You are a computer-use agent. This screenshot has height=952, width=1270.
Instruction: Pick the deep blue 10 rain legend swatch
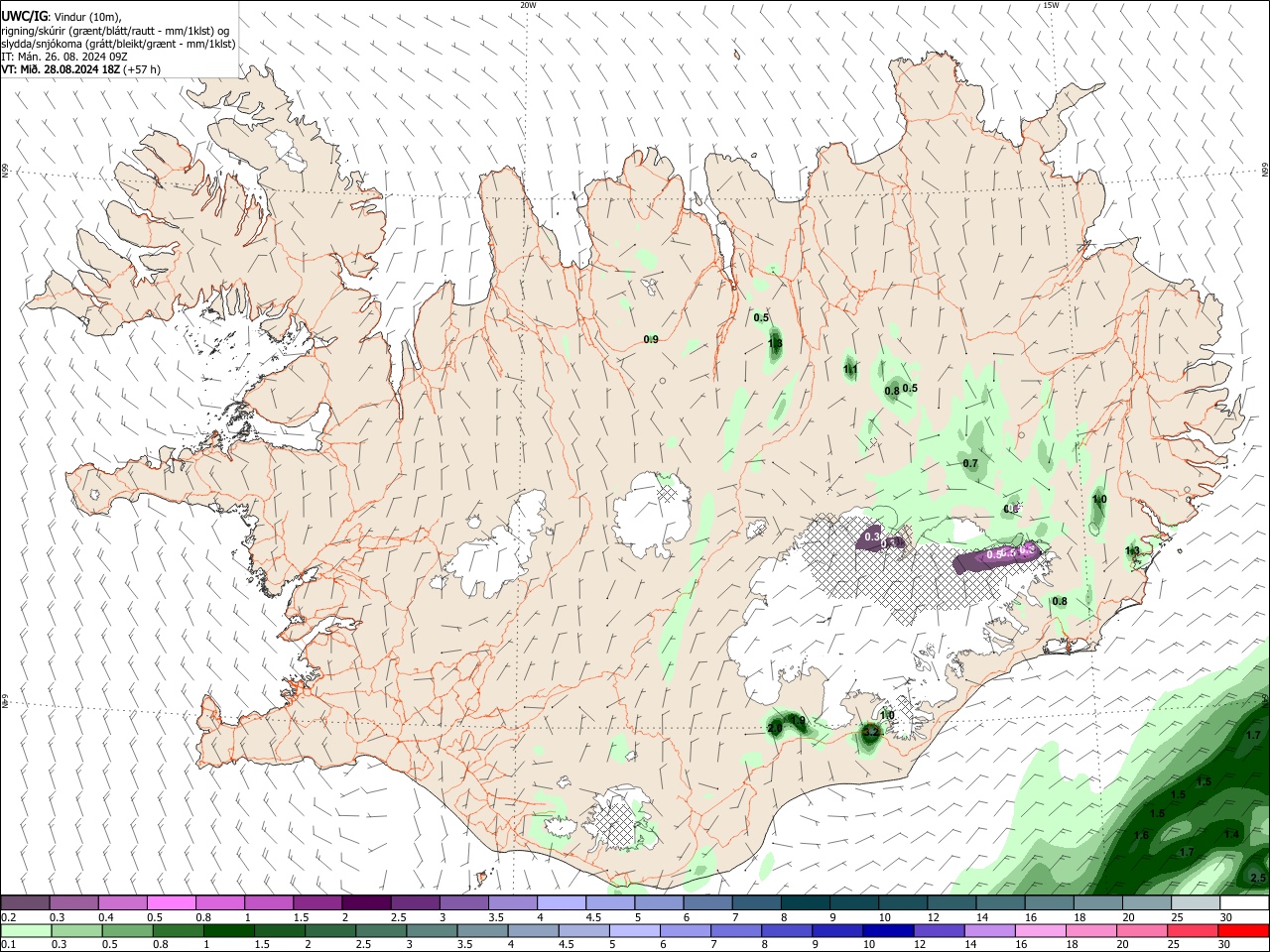pos(887,930)
